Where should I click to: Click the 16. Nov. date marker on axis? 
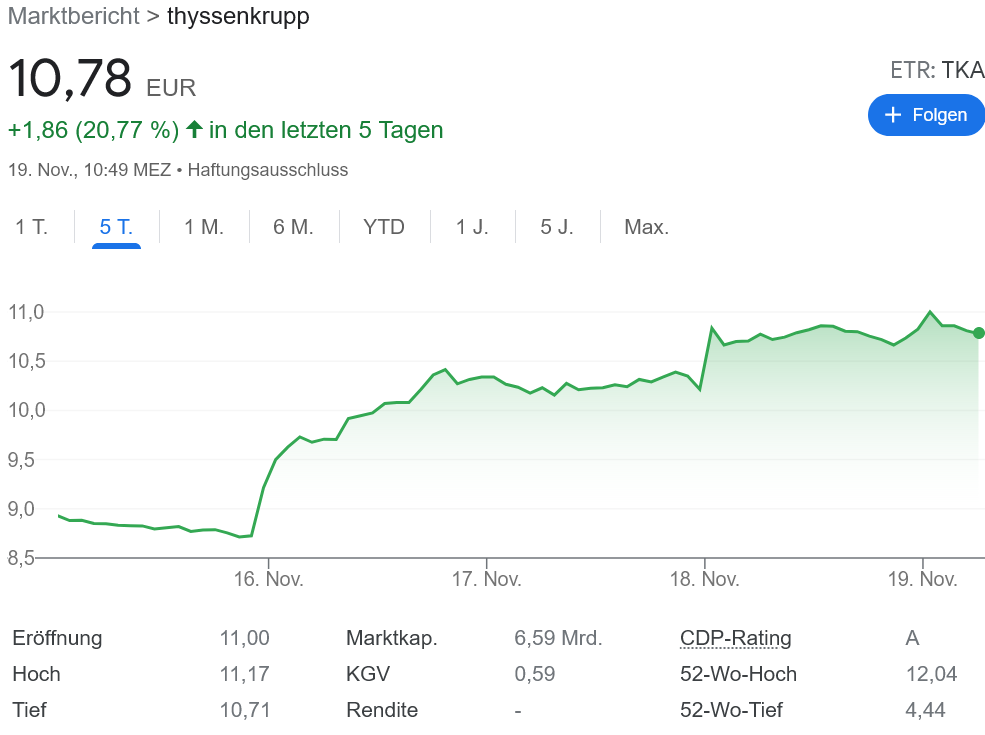[x=269, y=579]
